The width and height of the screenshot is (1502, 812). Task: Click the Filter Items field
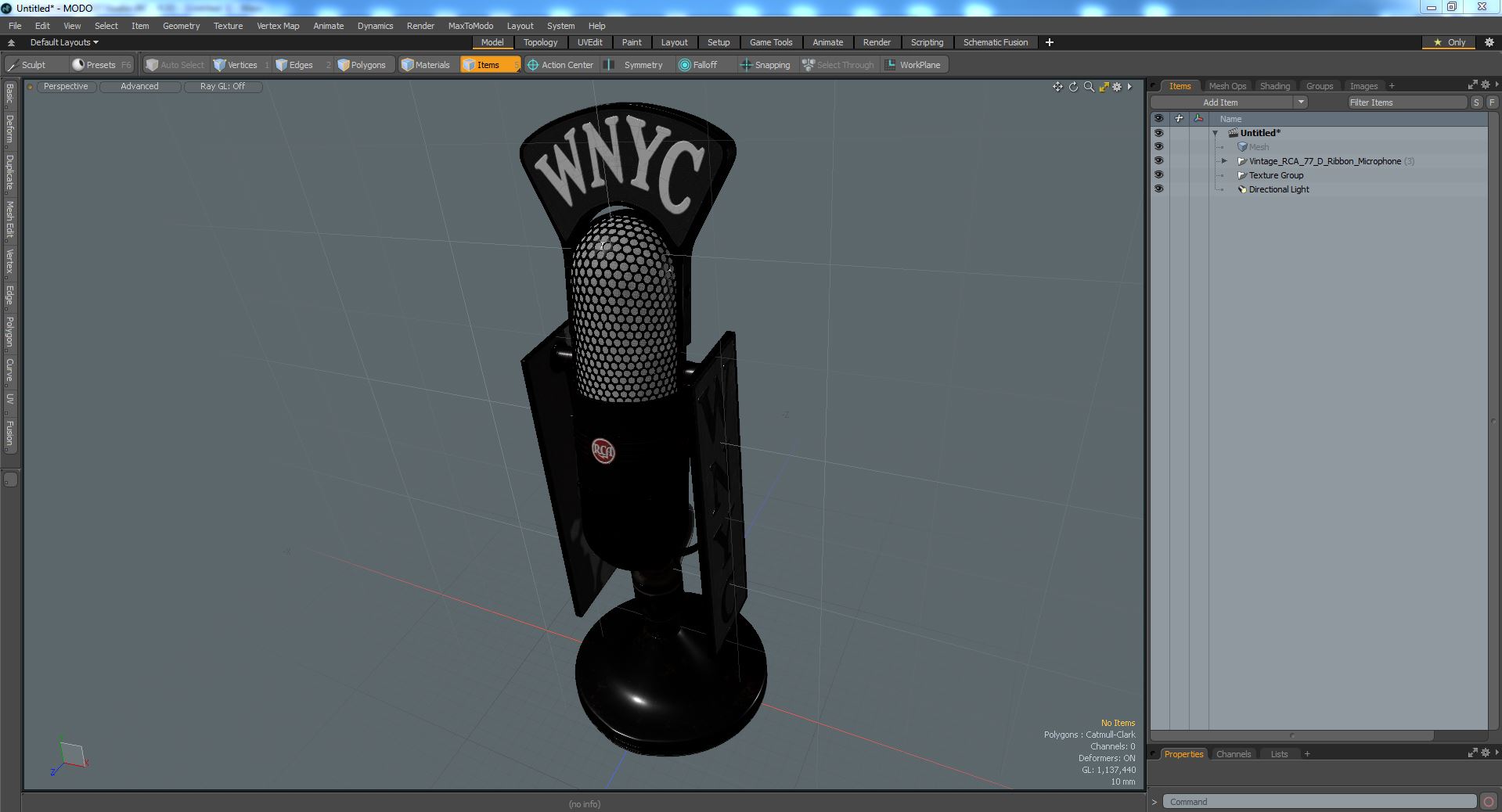pos(1407,102)
